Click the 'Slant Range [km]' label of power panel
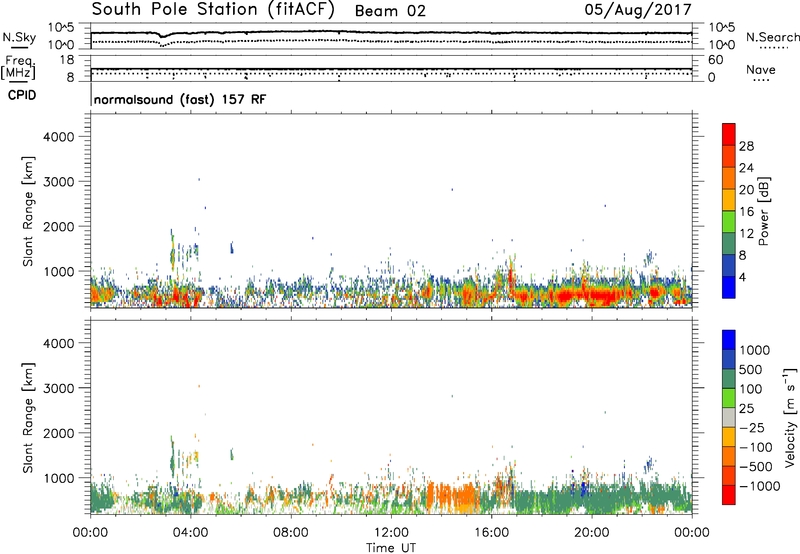 [x=28, y=211]
